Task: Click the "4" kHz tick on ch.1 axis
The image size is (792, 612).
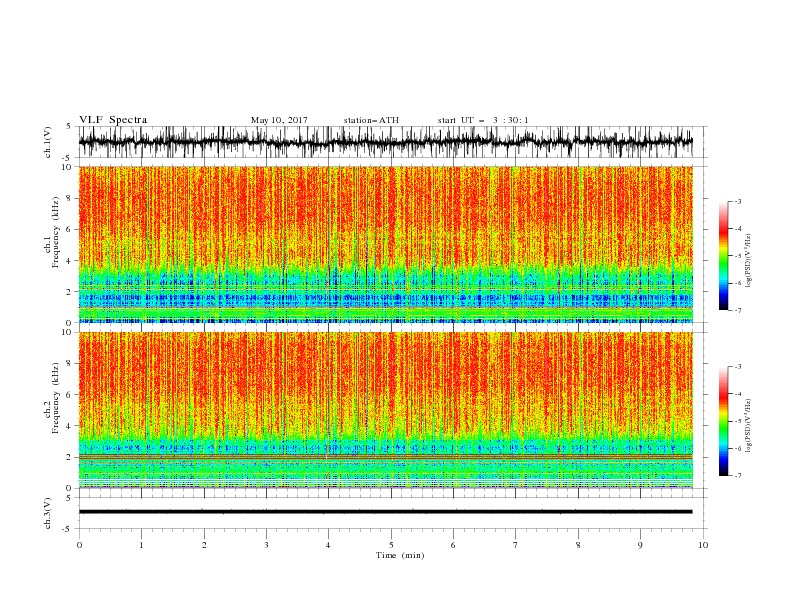Action: [x=70, y=261]
